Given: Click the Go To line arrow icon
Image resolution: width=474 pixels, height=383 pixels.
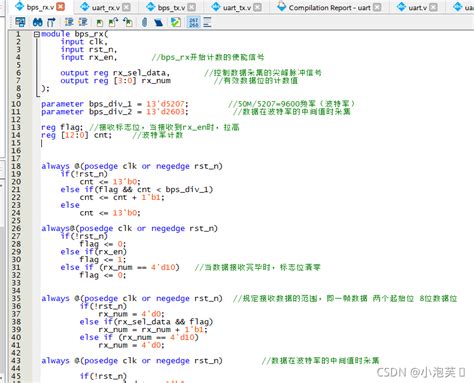Looking at the screenshot, I should coord(51,22).
